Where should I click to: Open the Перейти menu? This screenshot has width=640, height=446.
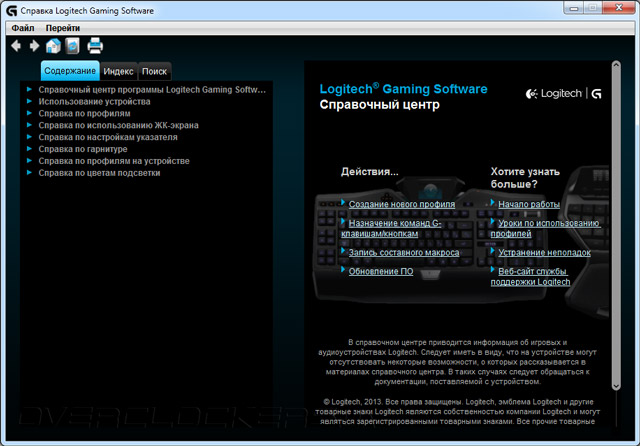(63, 28)
